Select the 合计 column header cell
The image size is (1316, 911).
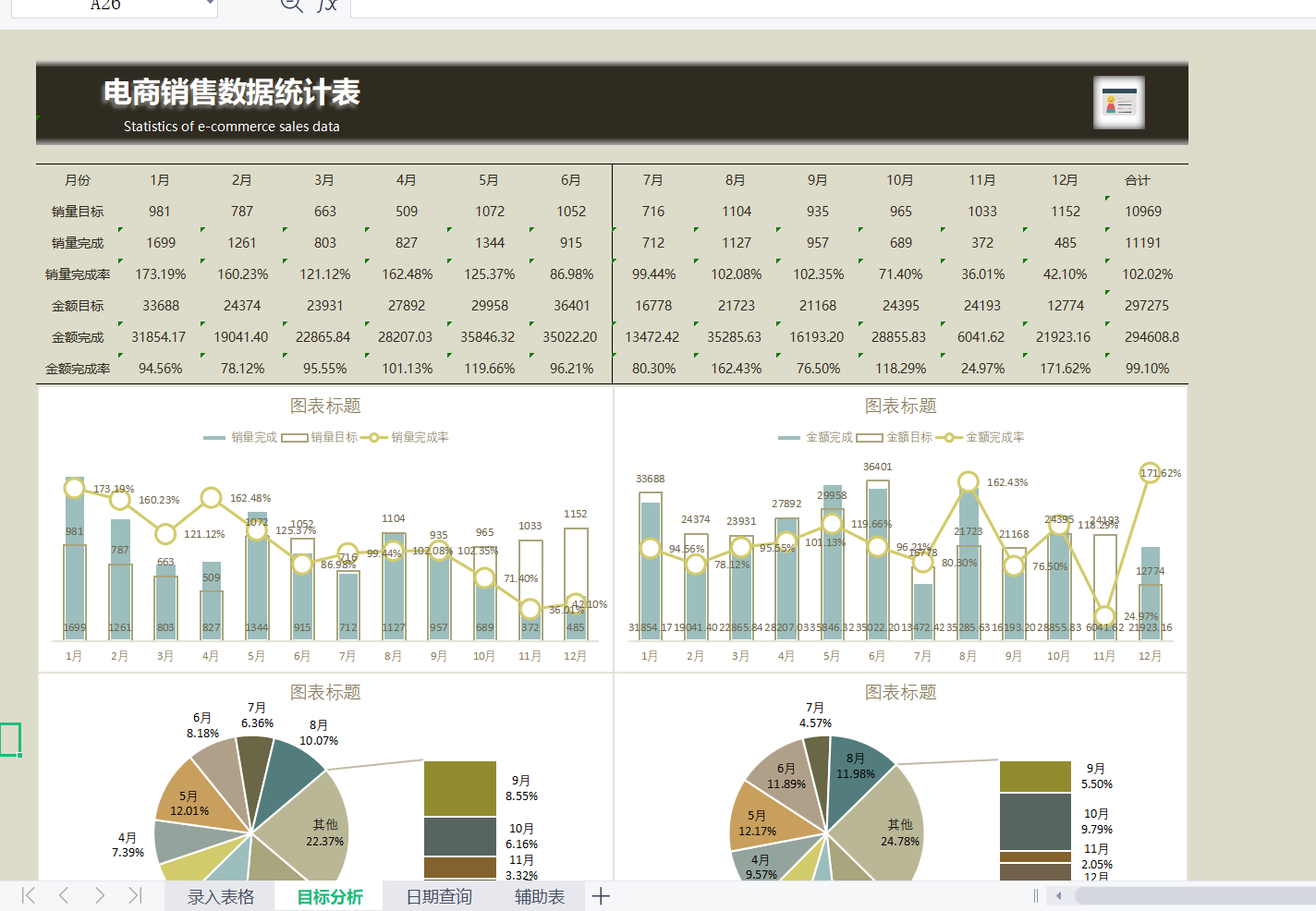click(x=1138, y=180)
